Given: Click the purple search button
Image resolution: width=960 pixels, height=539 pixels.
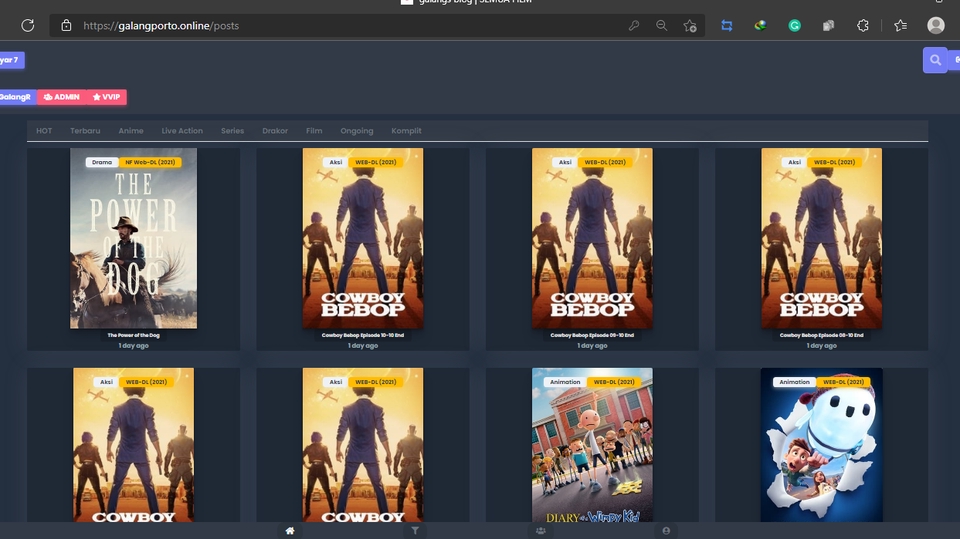Looking at the screenshot, I should tap(935, 60).
